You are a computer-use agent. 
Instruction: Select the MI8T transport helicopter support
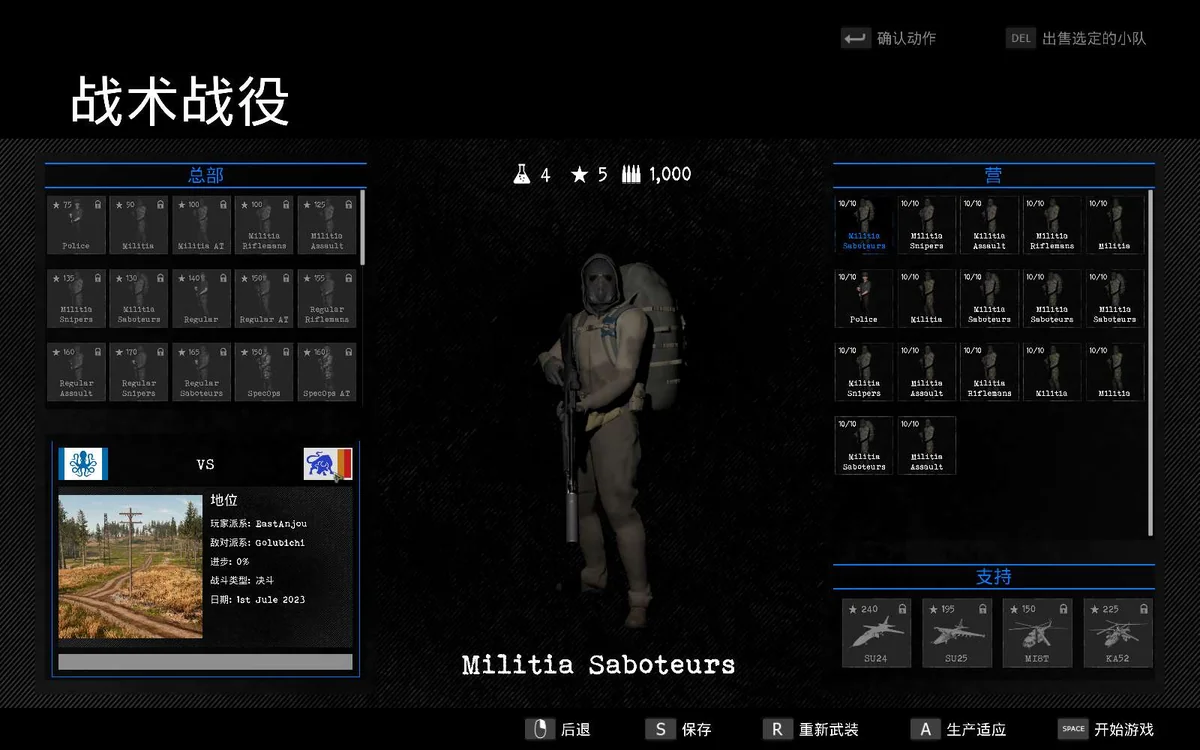point(1037,633)
